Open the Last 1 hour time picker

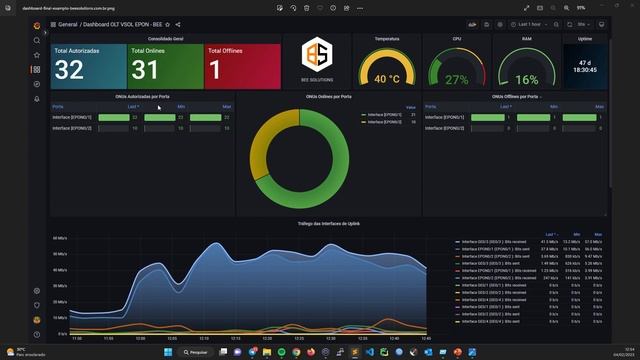pyautogui.click(x=529, y=24)
